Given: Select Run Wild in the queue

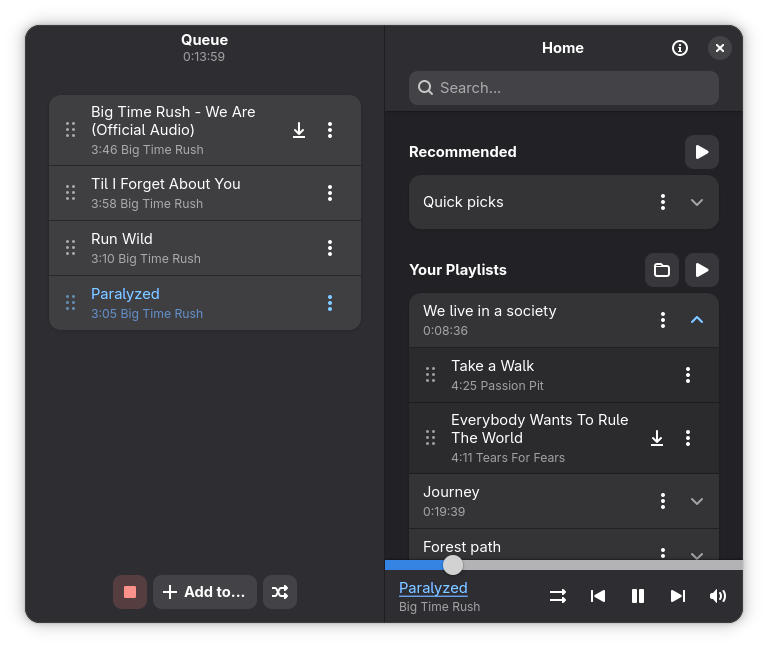Looking at the screenshot, I should [x=122, y=239].
